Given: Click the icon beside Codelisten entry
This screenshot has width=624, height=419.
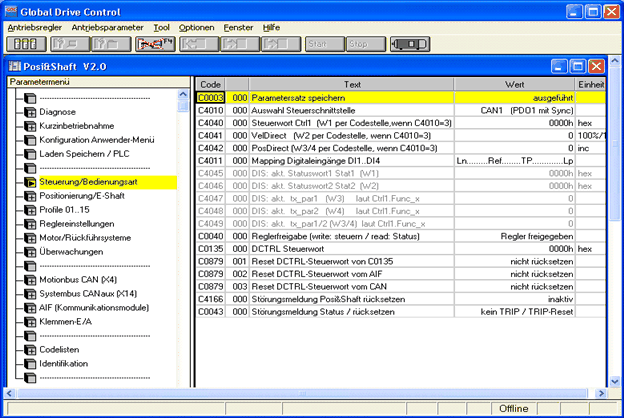Looking at the screenshot, I should (x=30, y=350).
